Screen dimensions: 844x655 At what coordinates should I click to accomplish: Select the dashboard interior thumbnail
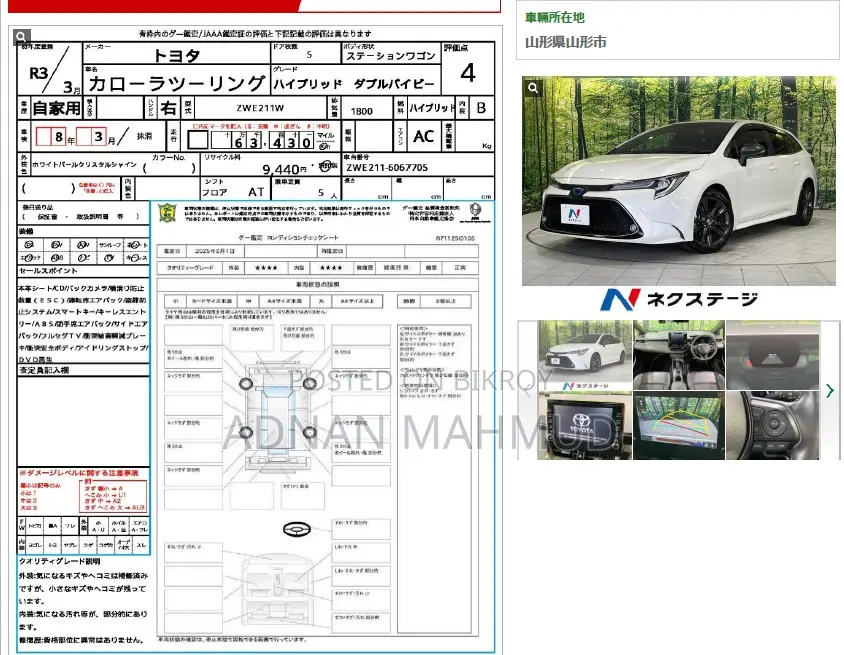click(x=679, y=355)
